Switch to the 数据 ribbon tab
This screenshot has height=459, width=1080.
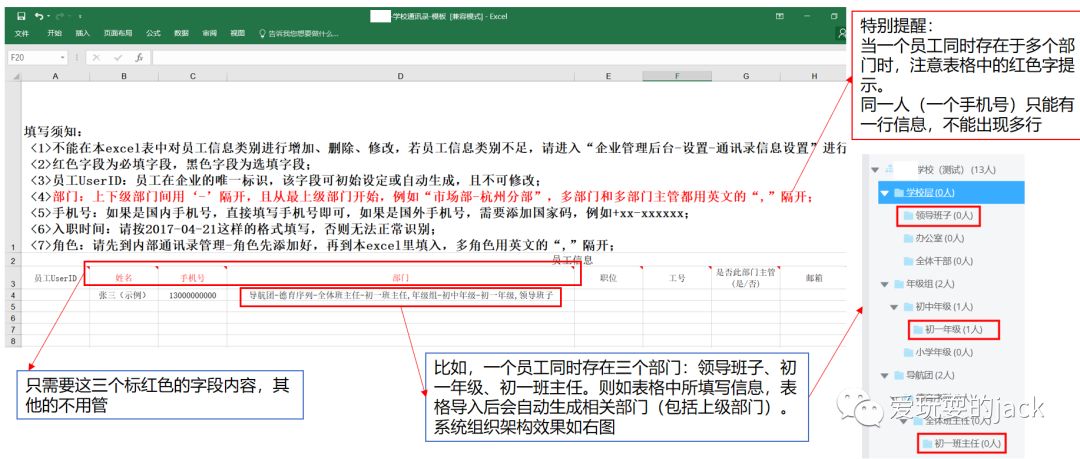click(x=181, y=33)
